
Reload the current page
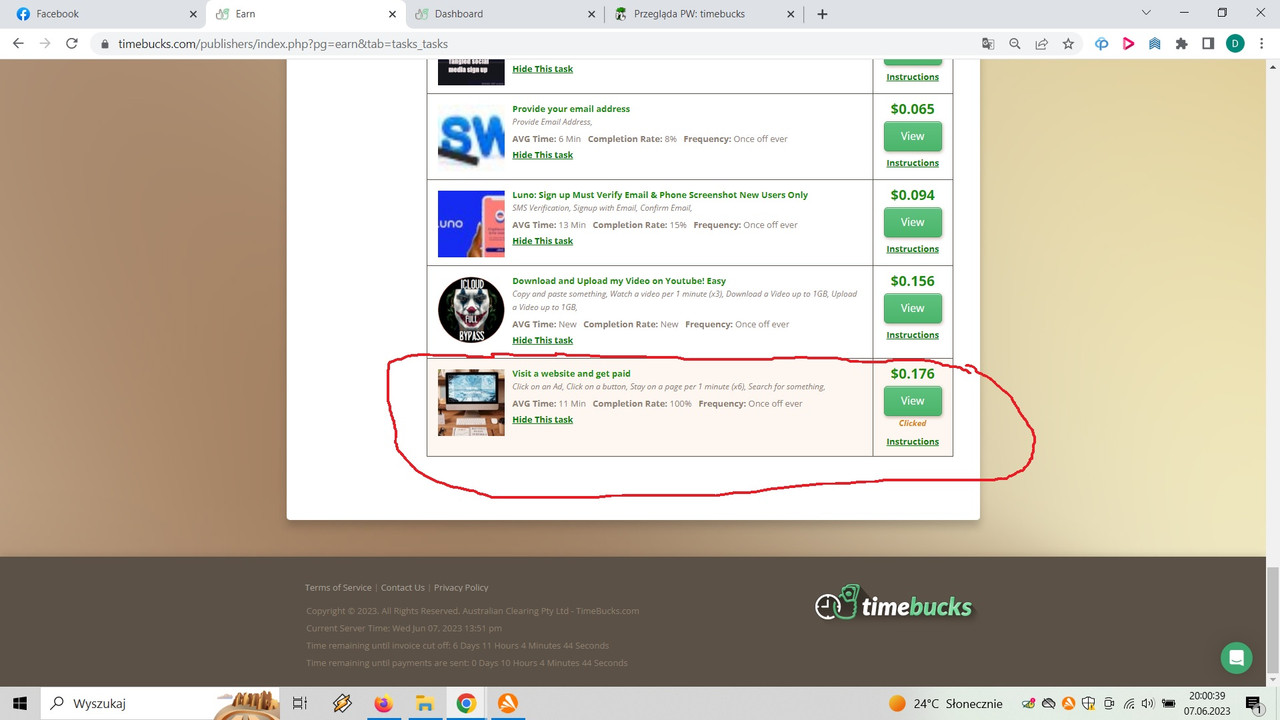[72, 44]
